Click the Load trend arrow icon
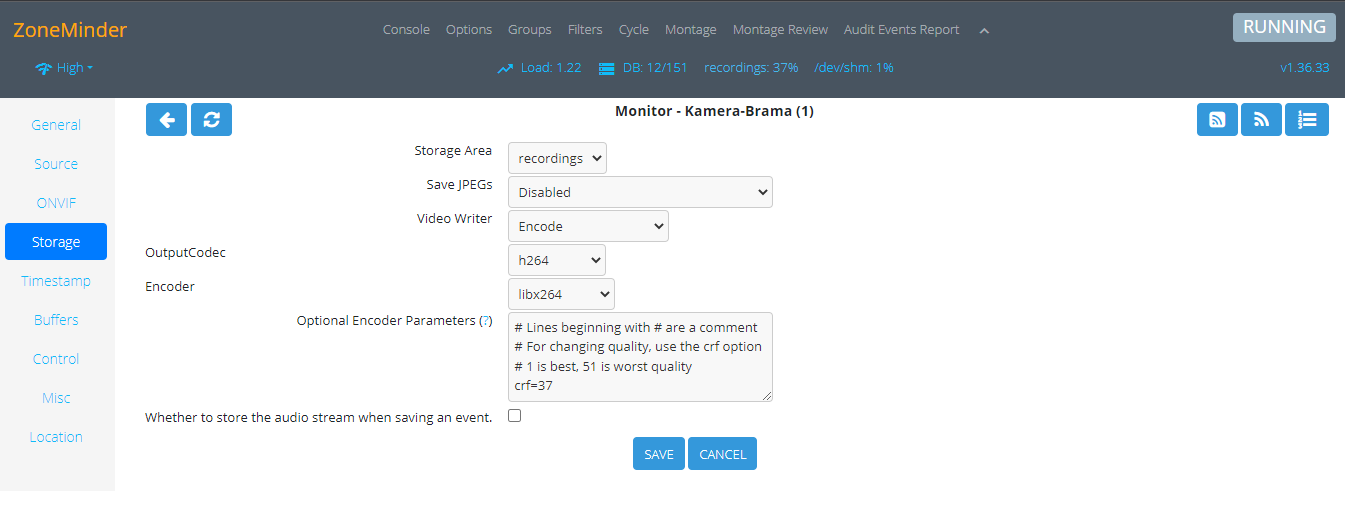Viewport: 1345px width, 523px height. [x=505, y=68]
